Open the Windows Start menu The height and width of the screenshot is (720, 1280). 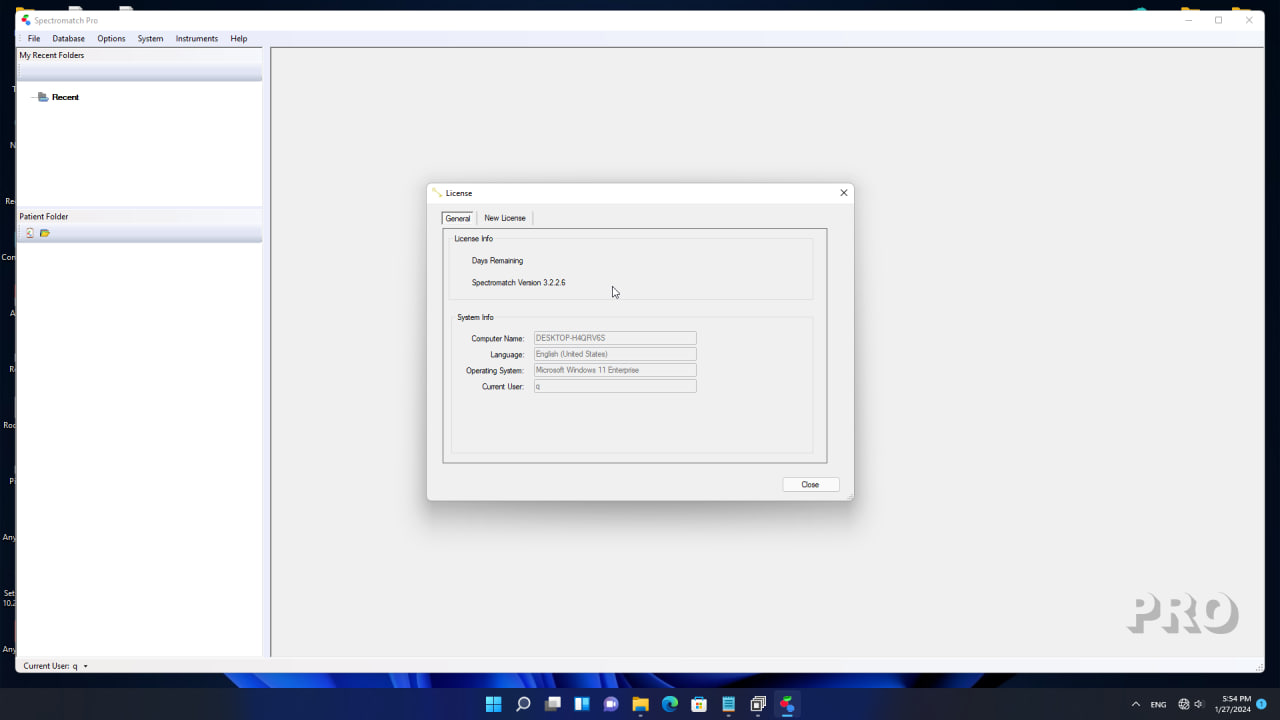pyautogui.click(x=493, y=704)
